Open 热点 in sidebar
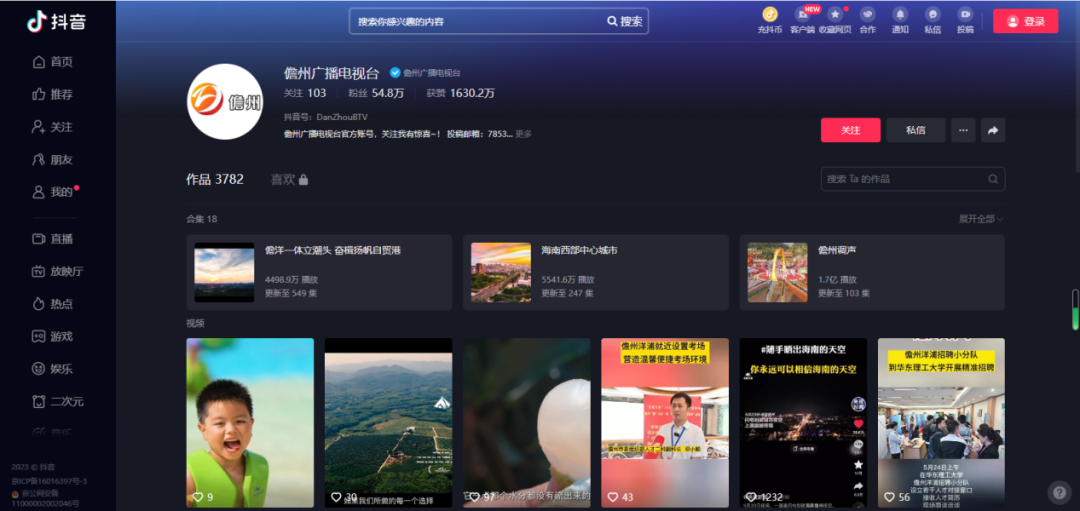The height and width of the screenshot is (511, 1080). pos(53,304)
